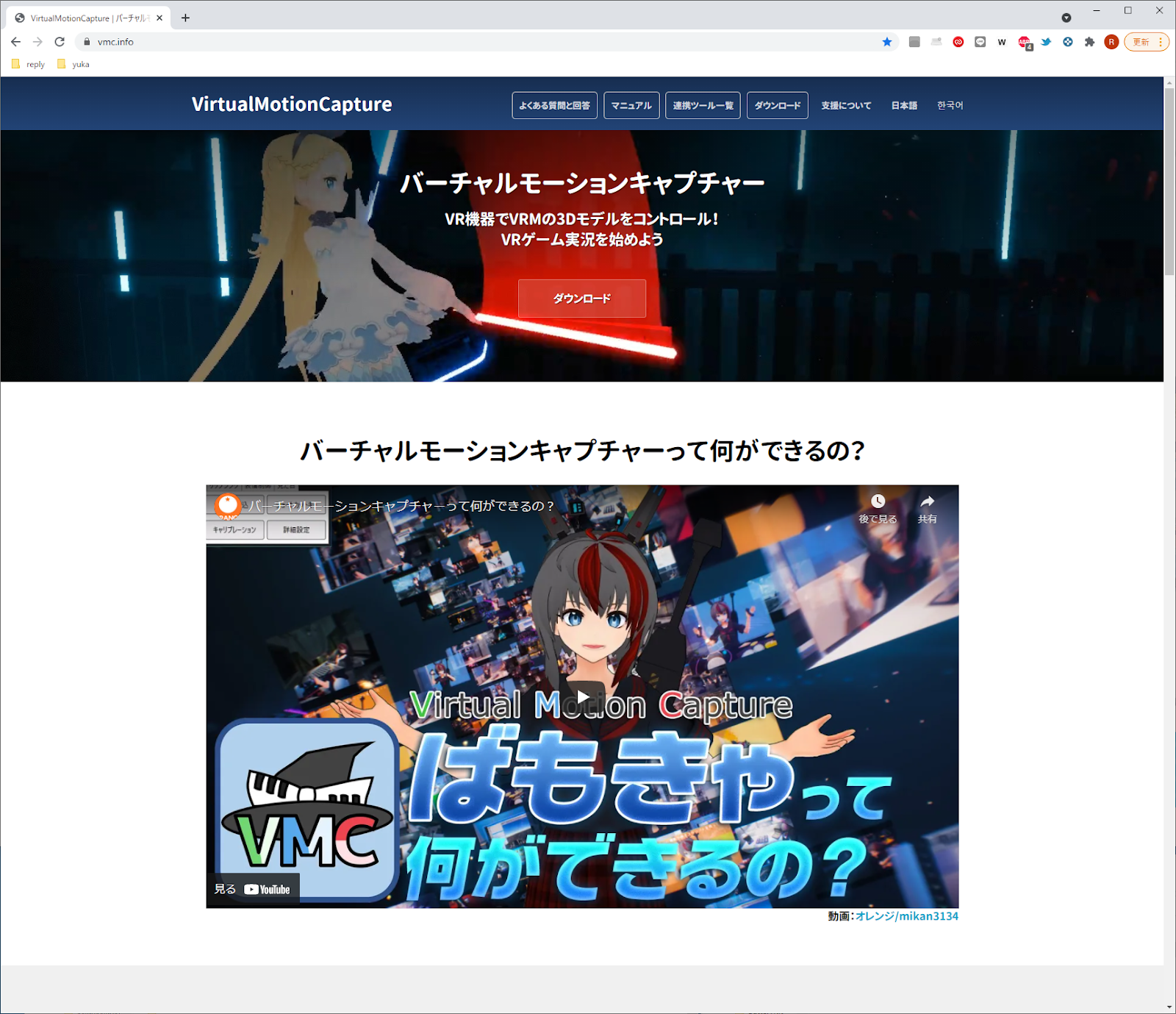Switch site language to 한국어
This screenshot has width=1176, height=1014.
(x=950, y=105)
